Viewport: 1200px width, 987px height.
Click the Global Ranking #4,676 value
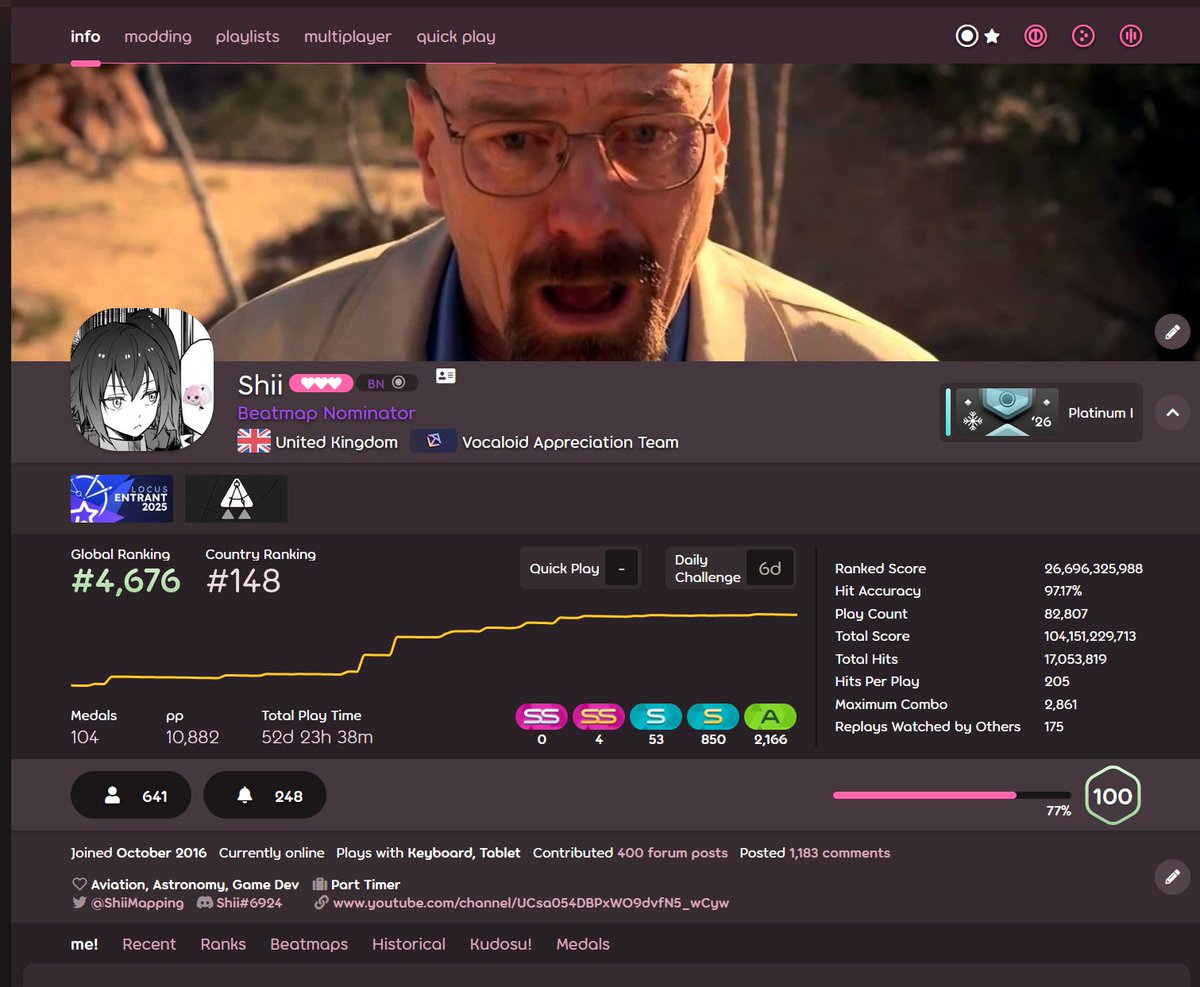coord(125,581)
